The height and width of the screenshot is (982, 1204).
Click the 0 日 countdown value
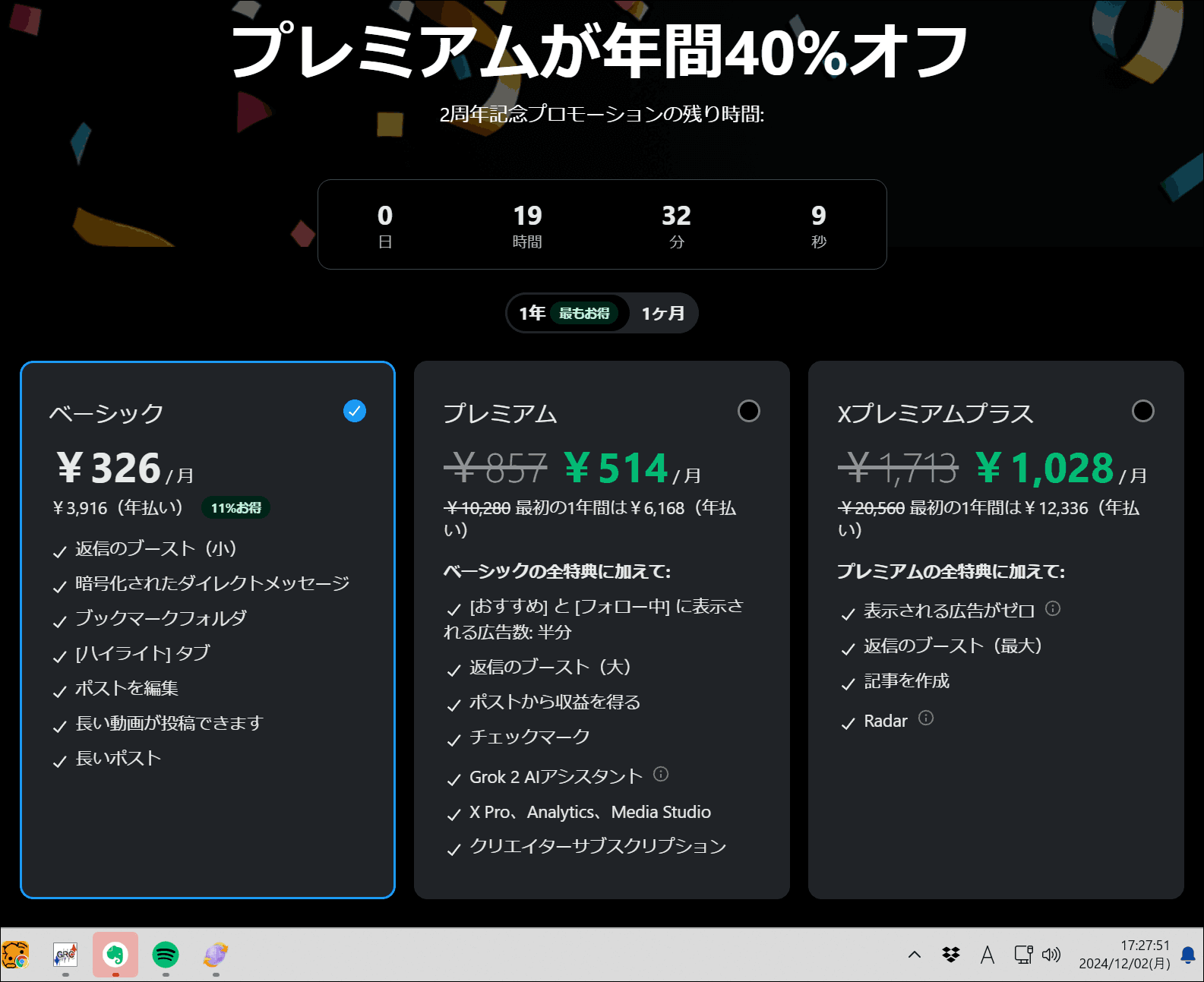click(385, 226)
